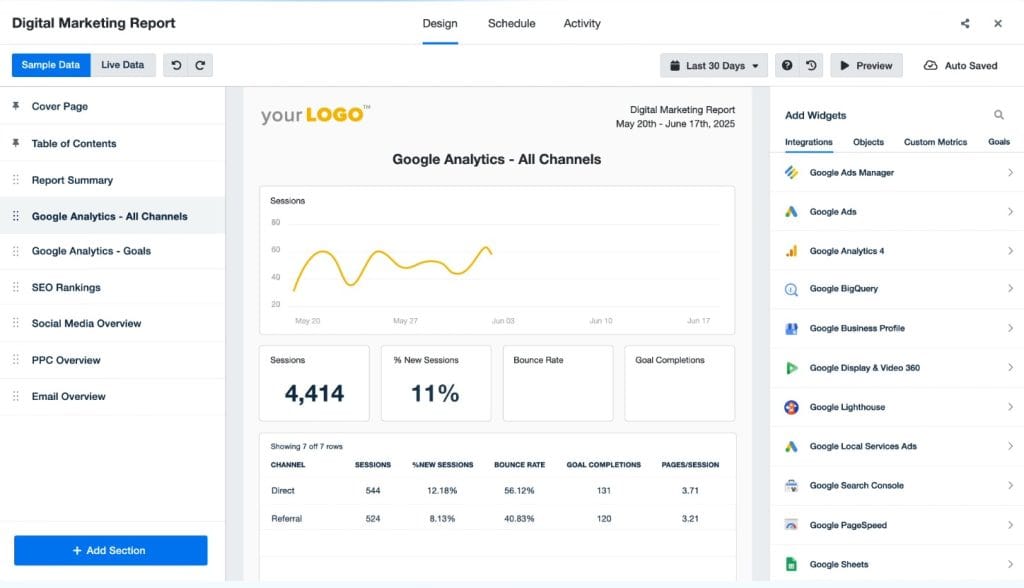1024x588 pixels.
Task: Click the Google Sheets icon
Action: [791, 564]
